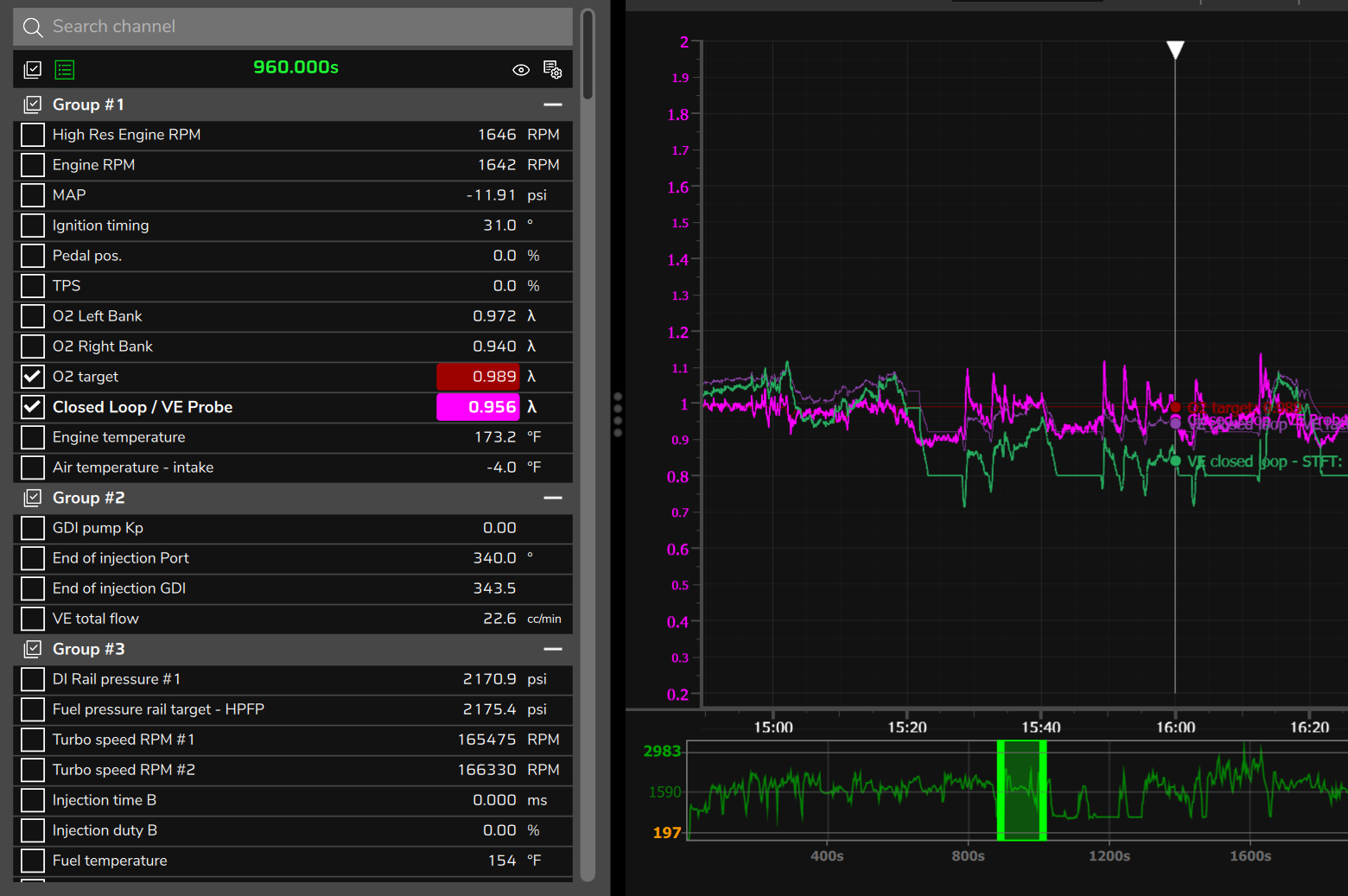Screen dimensions: 1348x896
Task: Click the green highlighted overview range selection
Action: point(1021,790)
